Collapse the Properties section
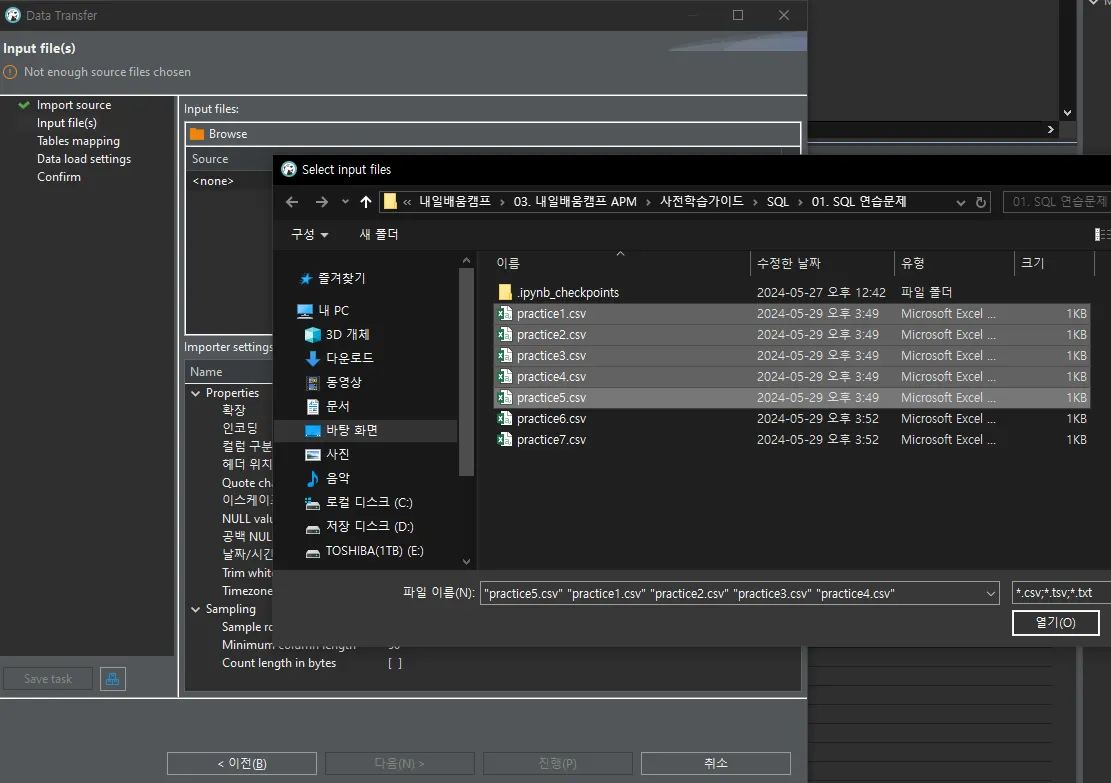Image resolution: width=1111 pixels, height=783 pixels. tap(194, 393)
